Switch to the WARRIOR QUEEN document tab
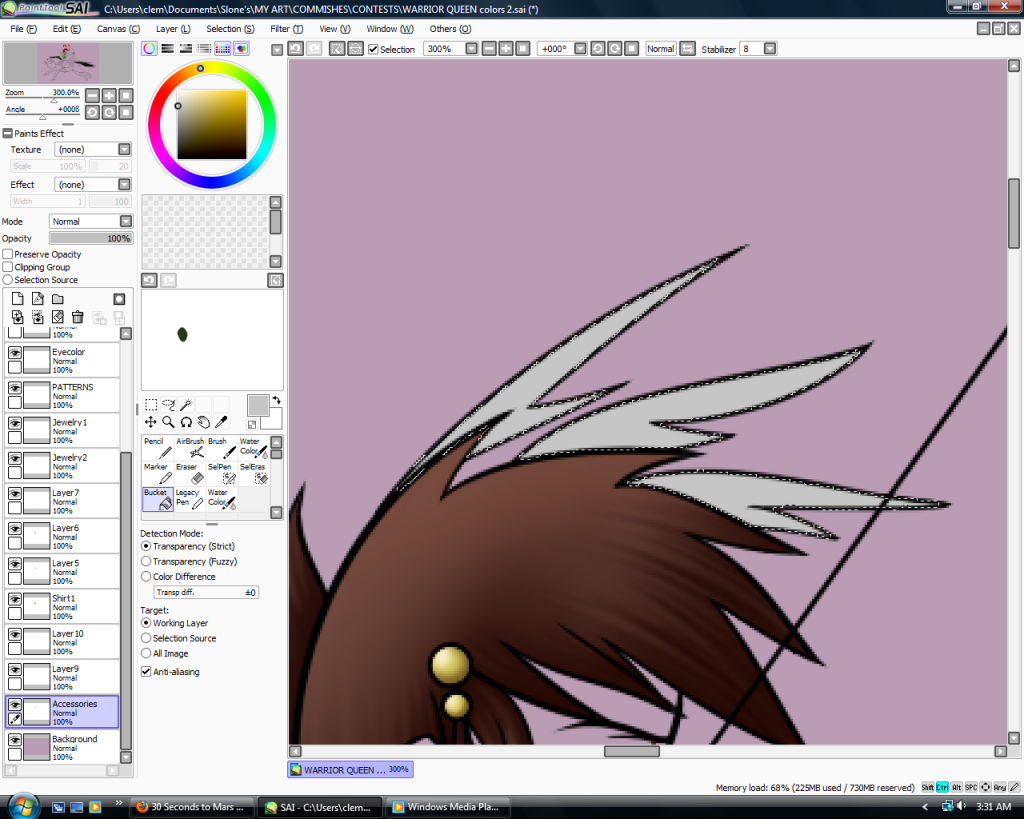Image resolution: width=1024 pixels, height=819 pixels. click(x=350, y=770)
